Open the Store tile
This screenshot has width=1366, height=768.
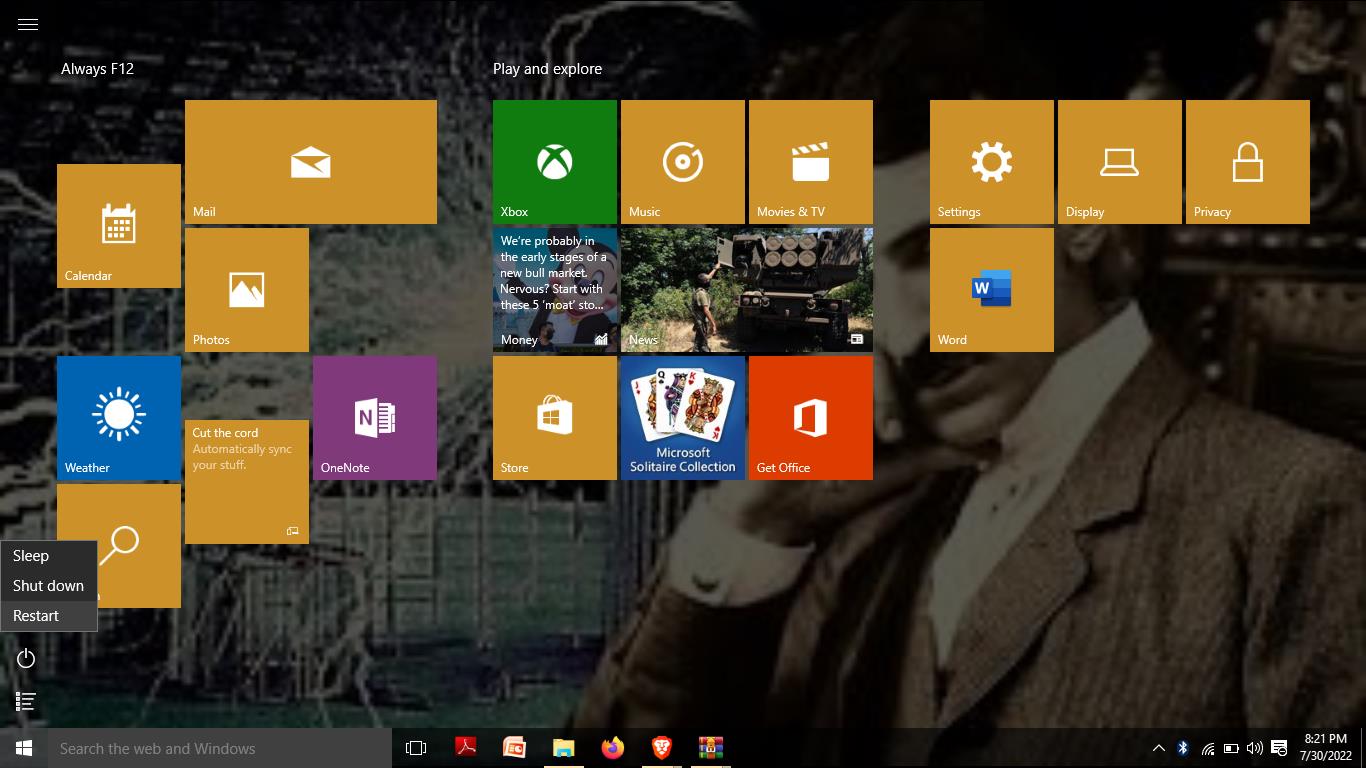coord(555,418)
